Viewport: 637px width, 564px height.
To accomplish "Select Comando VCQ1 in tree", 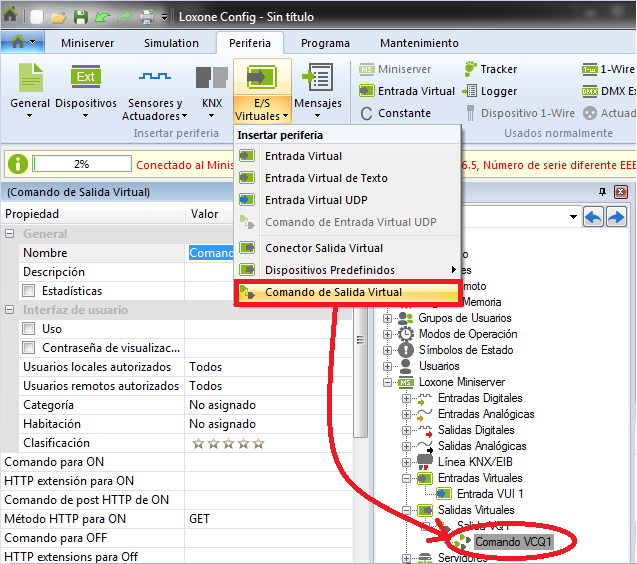I will [513, 542].
